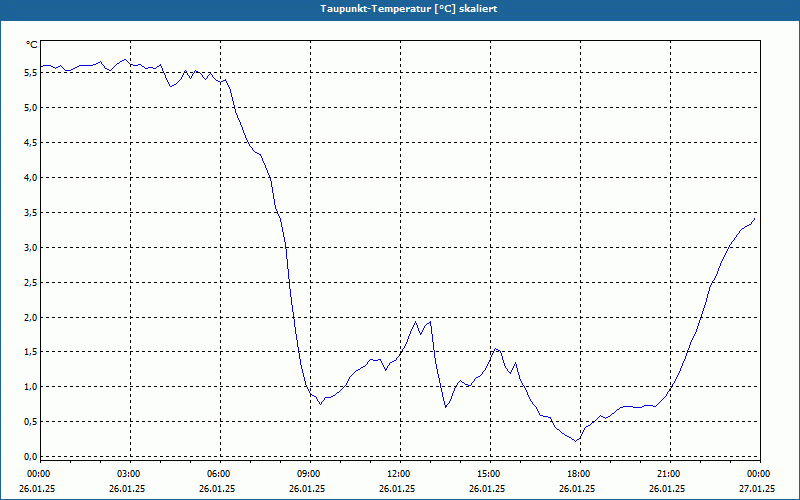800x500 pixels.
Task: Select the 2,5 y-axis value
Action: pyautogui.click(x=31, y=282)
